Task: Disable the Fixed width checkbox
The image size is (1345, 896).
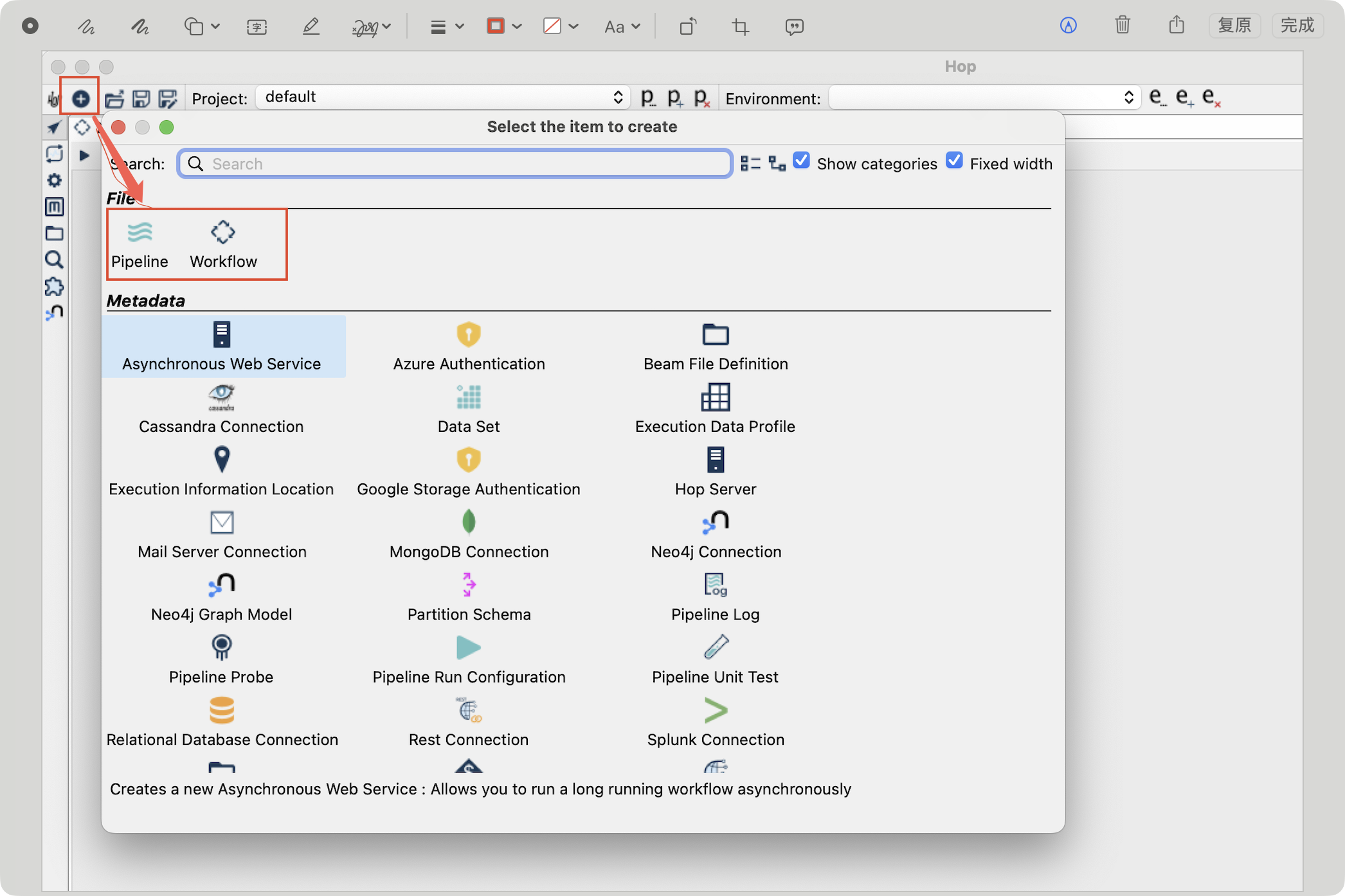Action: click(954, 161)
